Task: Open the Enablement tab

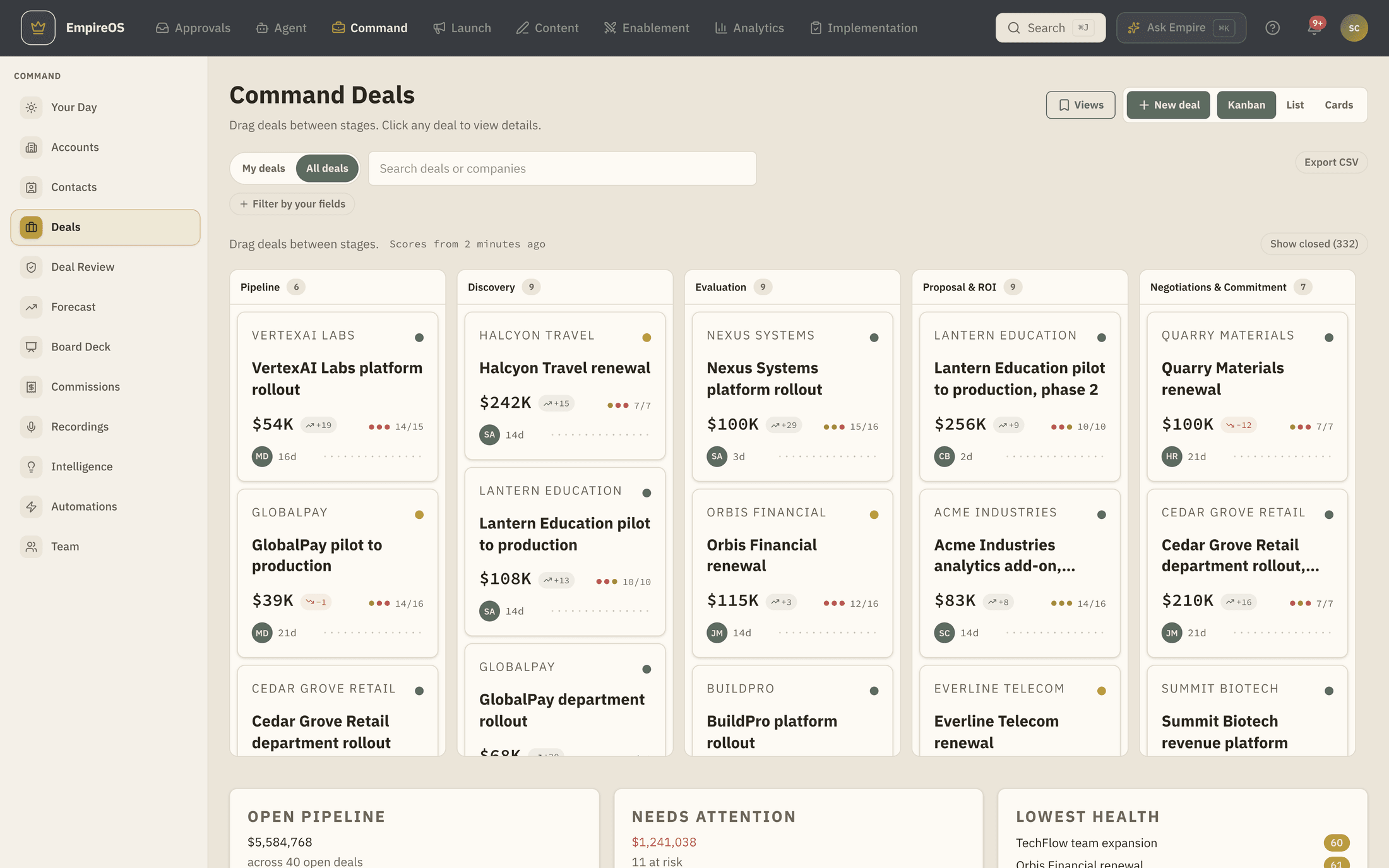Action: [647, 28]
